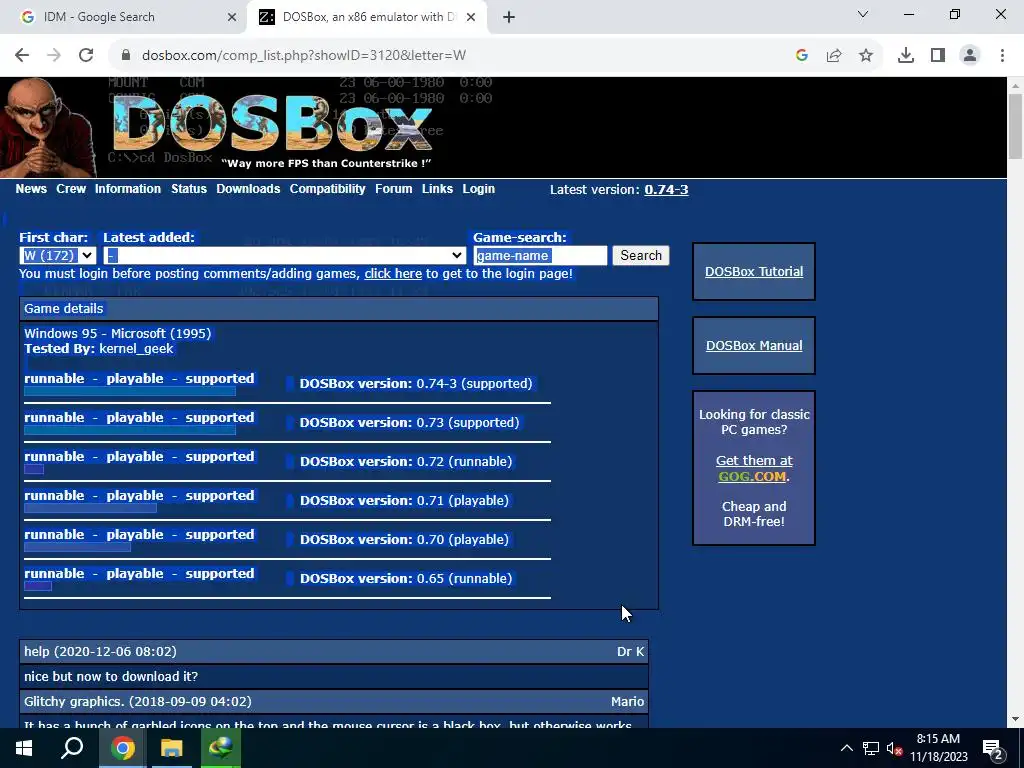
Task: Share this page via share icon
Action: pos(834,56)
